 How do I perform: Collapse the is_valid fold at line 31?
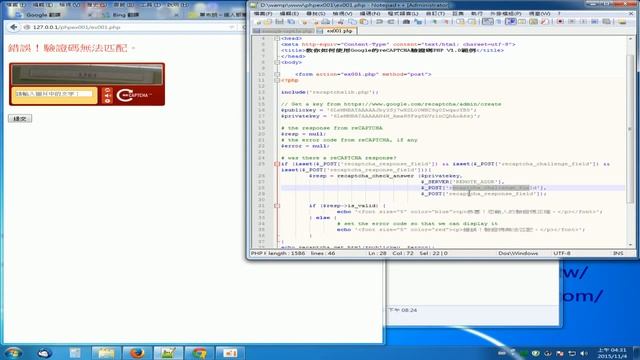click(x=277, y=206)
